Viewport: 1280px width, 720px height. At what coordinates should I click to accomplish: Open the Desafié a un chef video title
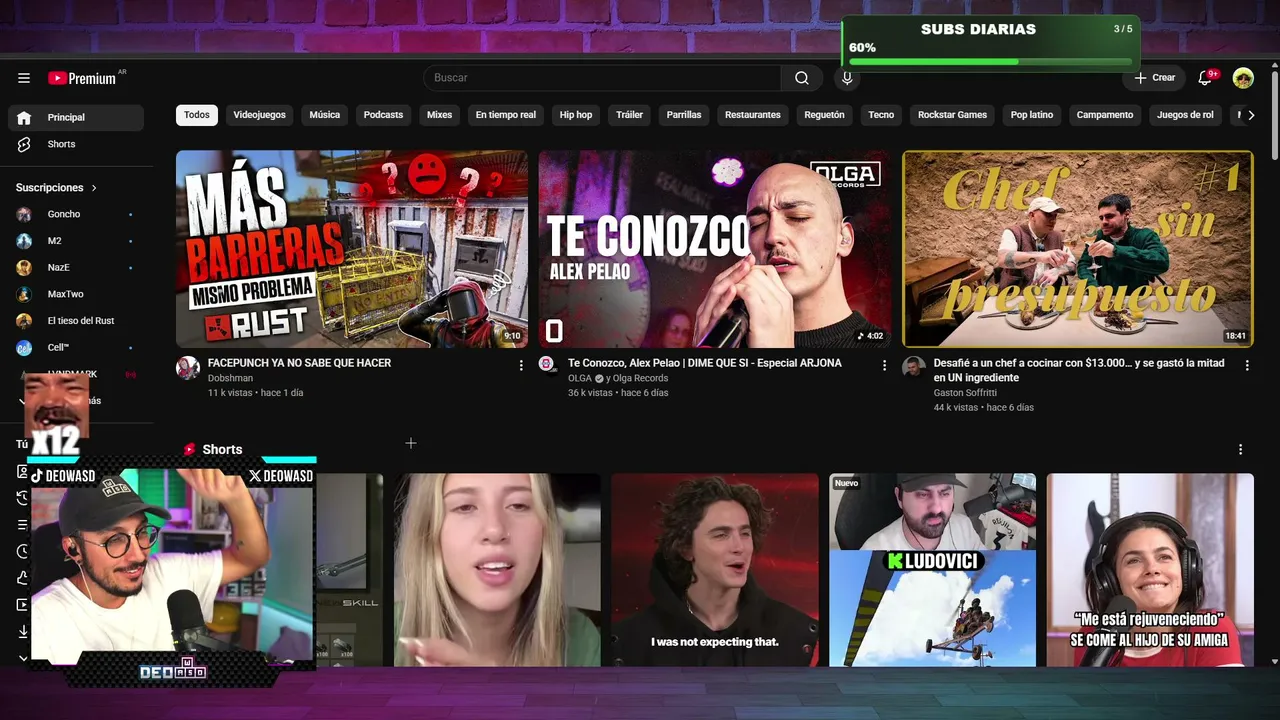(x=1079, y=370)
